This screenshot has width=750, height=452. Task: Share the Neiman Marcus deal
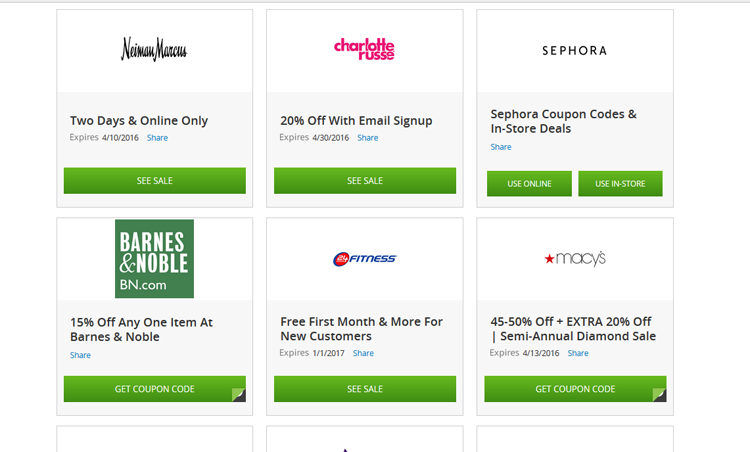point(157,138)
